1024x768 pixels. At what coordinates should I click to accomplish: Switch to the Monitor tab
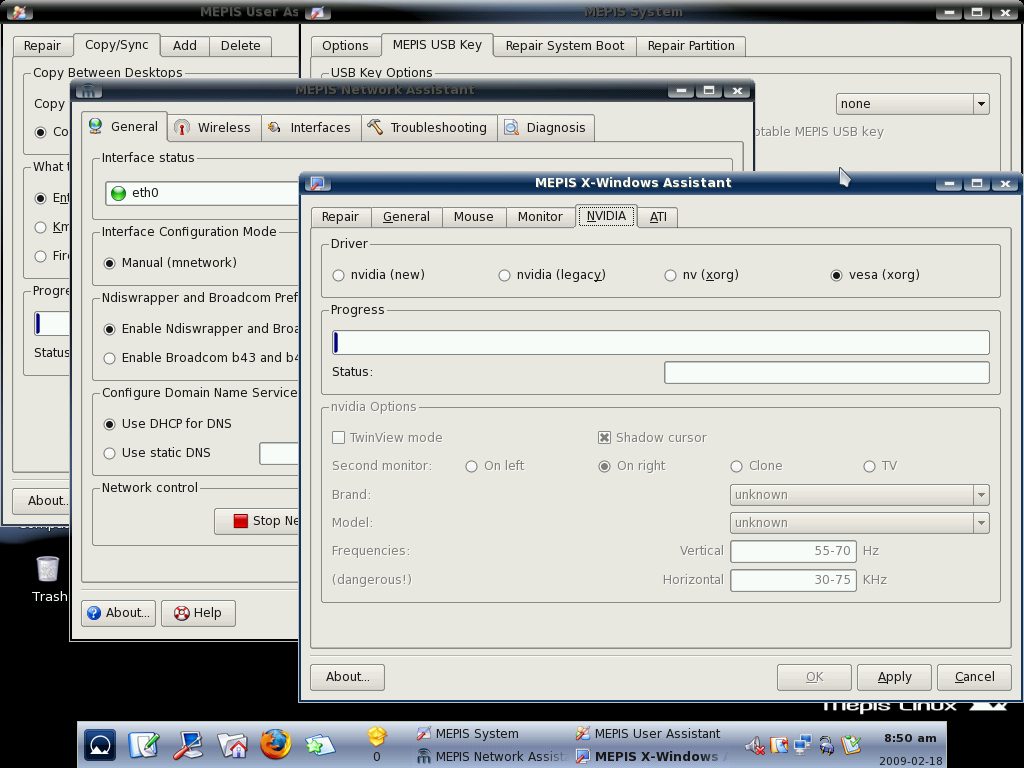[540, 217]
